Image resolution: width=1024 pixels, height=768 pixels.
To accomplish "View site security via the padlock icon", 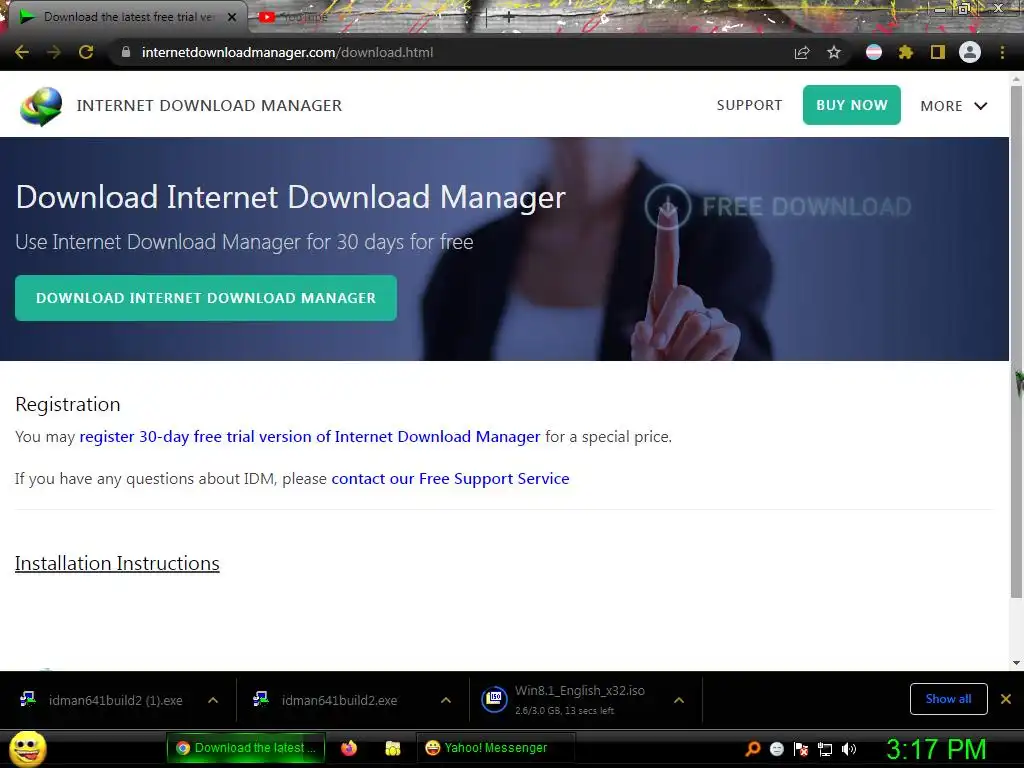I will coord(126,52).
